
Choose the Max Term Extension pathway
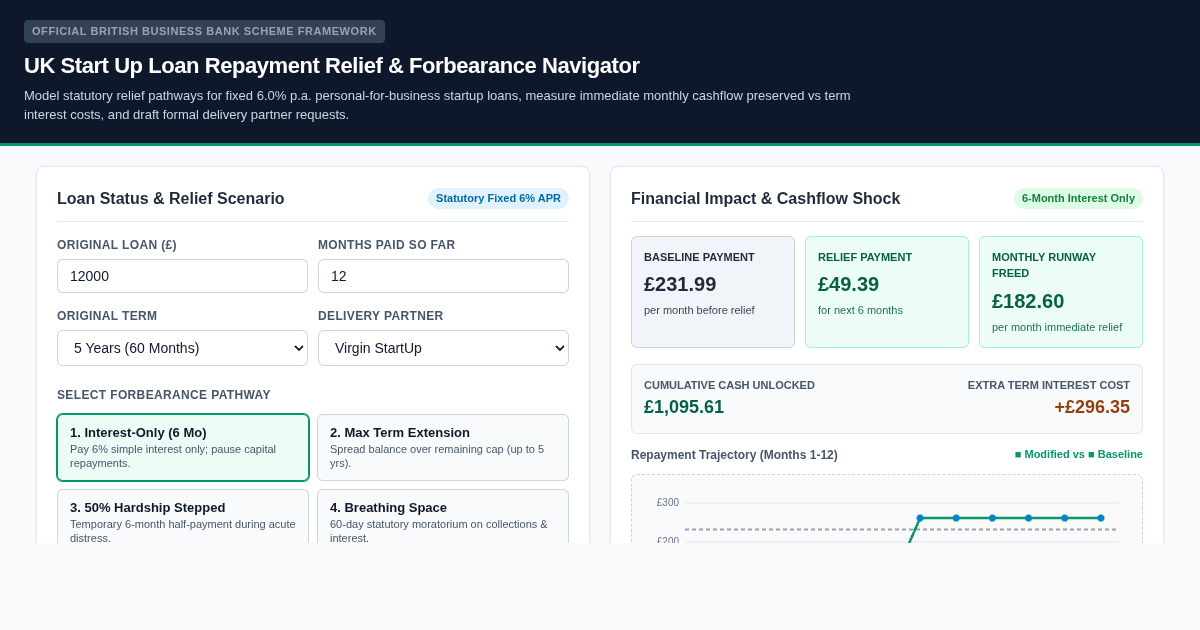point(443,447)
